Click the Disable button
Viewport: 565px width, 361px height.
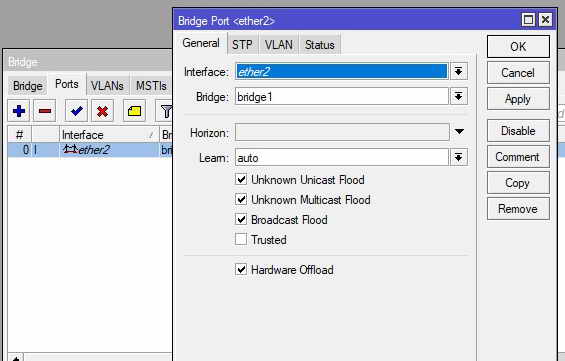click(518, 130)
